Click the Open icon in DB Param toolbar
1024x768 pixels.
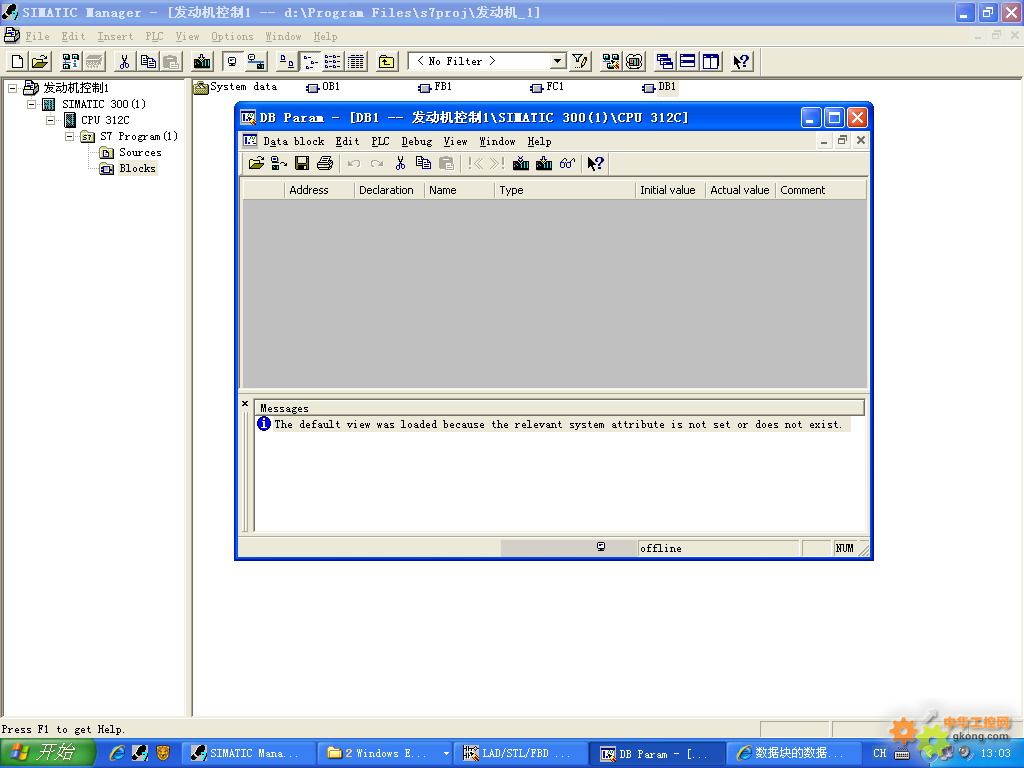tap(256, 163)
